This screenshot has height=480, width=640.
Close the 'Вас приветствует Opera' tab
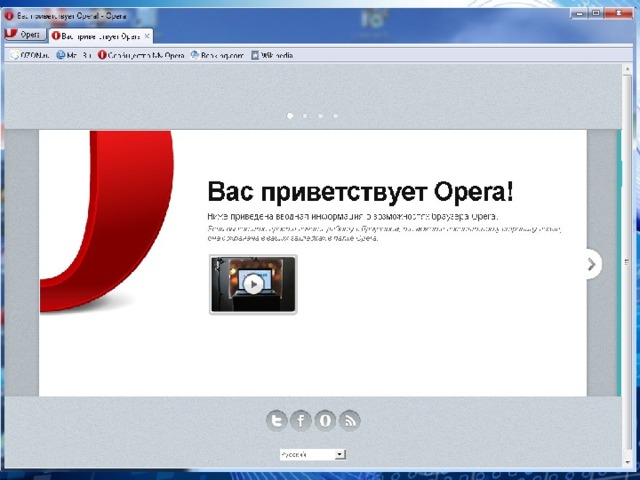[x=147, y=36]
